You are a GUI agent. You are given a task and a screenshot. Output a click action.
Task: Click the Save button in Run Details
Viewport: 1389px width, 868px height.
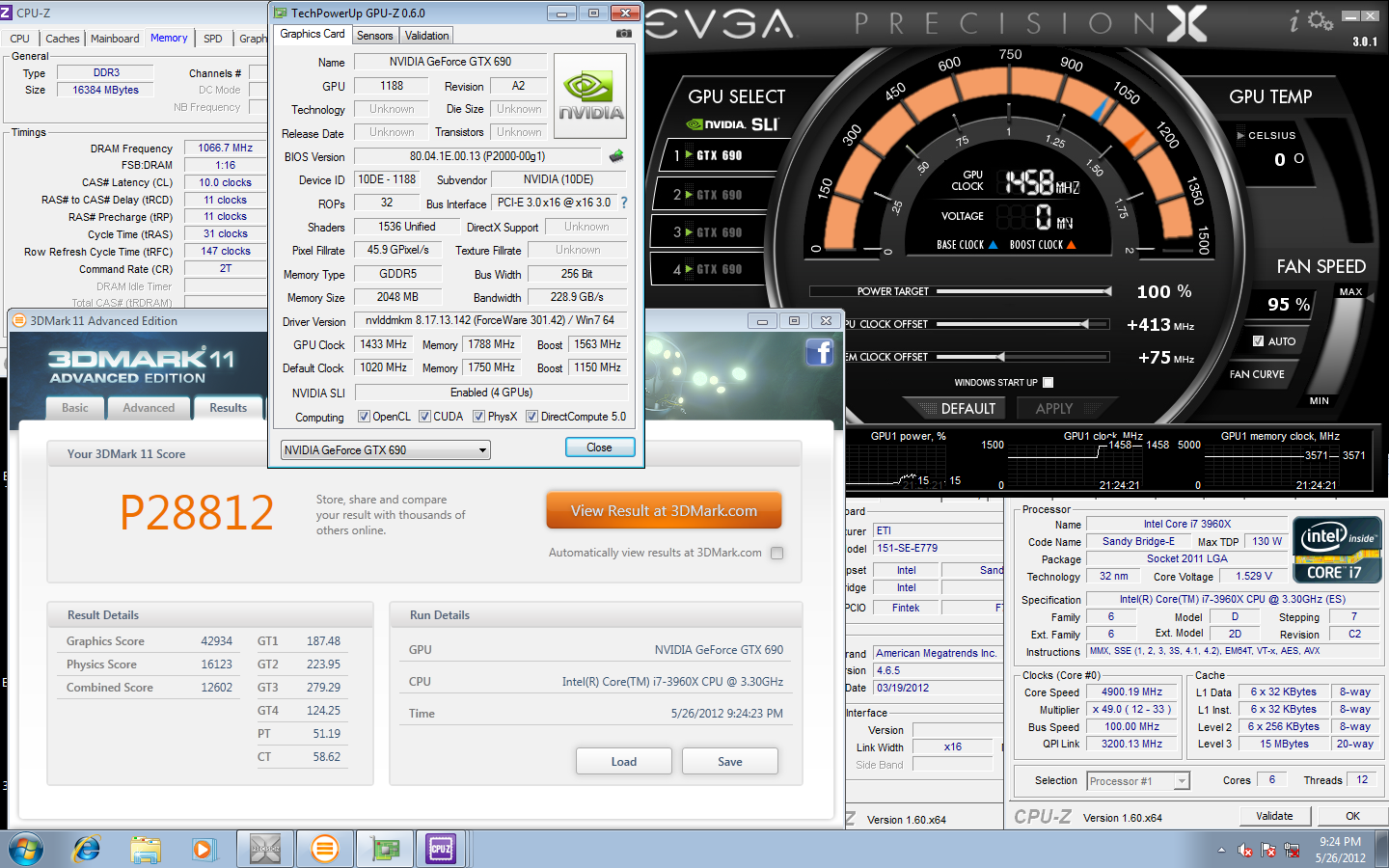(730, 762)
